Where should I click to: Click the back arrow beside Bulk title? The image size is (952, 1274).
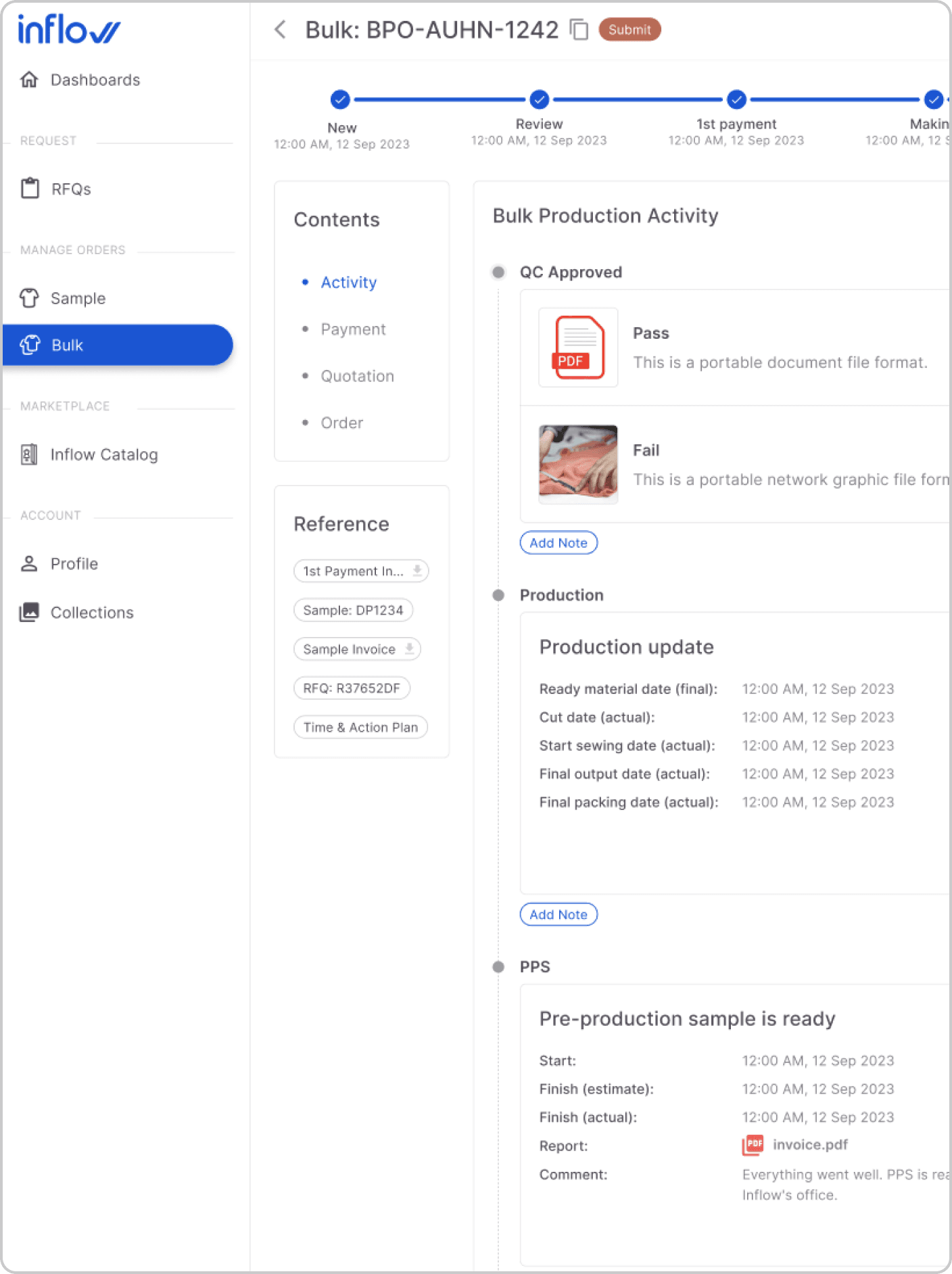click(280, 30)
